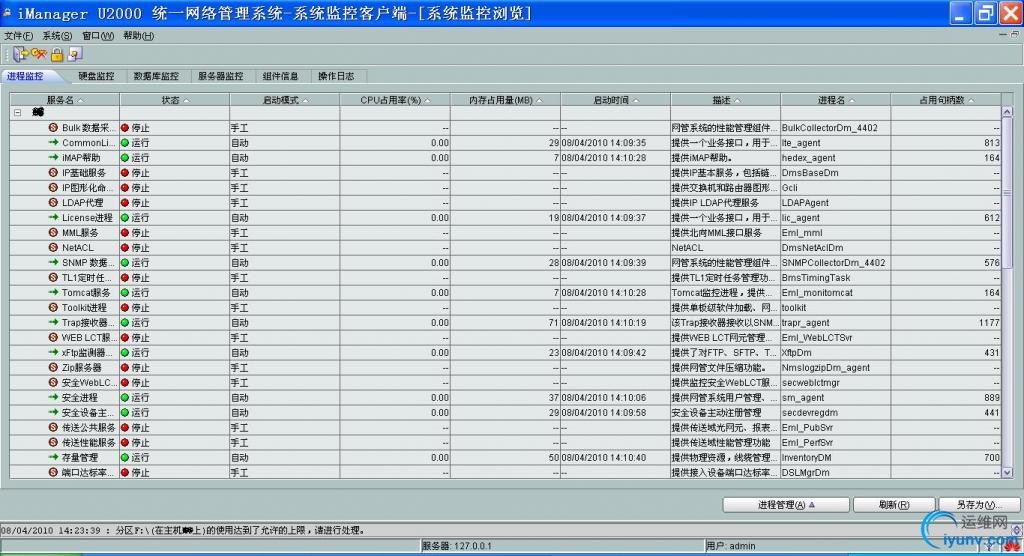Click running arrow icon beside Trap接收器
Image resolution: width=1024 pixels, height=556 pixels.
pos(54,323)
